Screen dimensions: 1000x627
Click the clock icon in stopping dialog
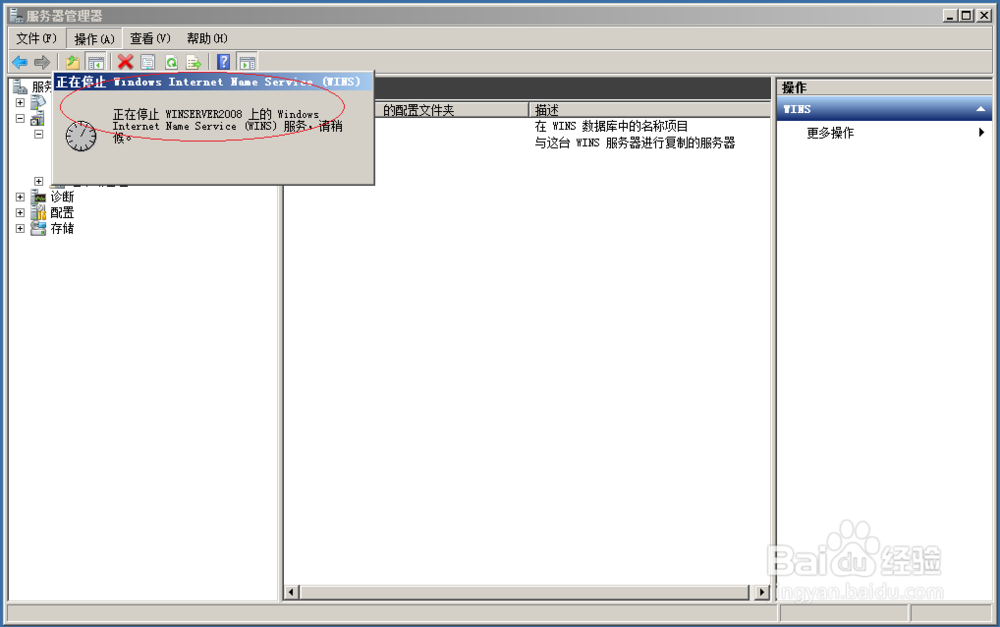81,136
